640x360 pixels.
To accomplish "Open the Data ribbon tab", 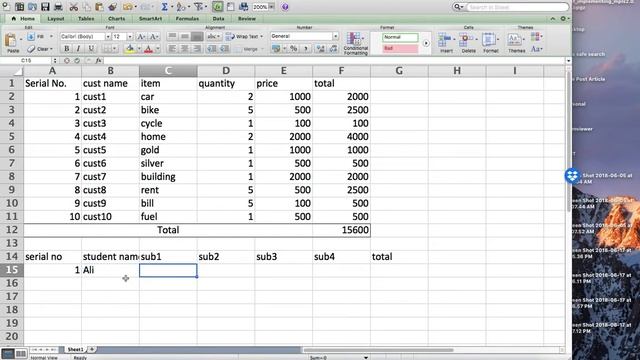I will coord(218,19).
